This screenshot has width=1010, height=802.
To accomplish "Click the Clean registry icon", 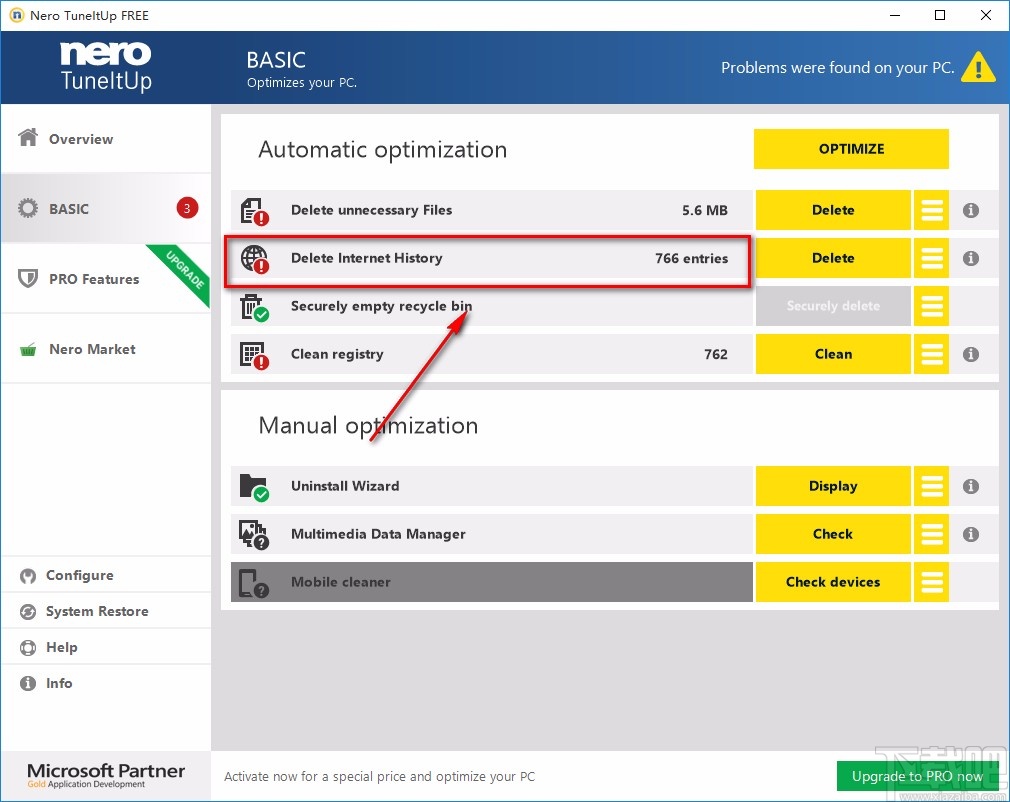I will click(x=254, y=355).
